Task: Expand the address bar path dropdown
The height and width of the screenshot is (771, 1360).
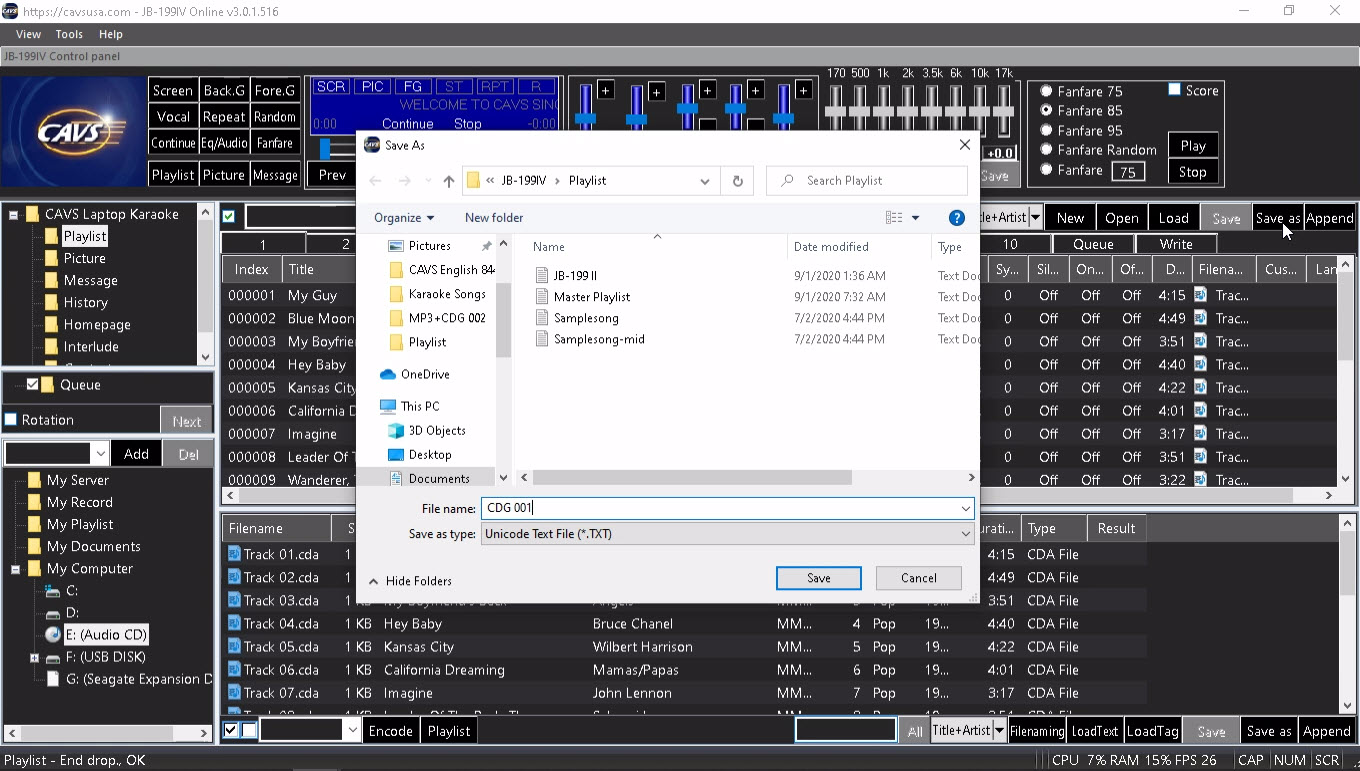Action: pos(705,181)
